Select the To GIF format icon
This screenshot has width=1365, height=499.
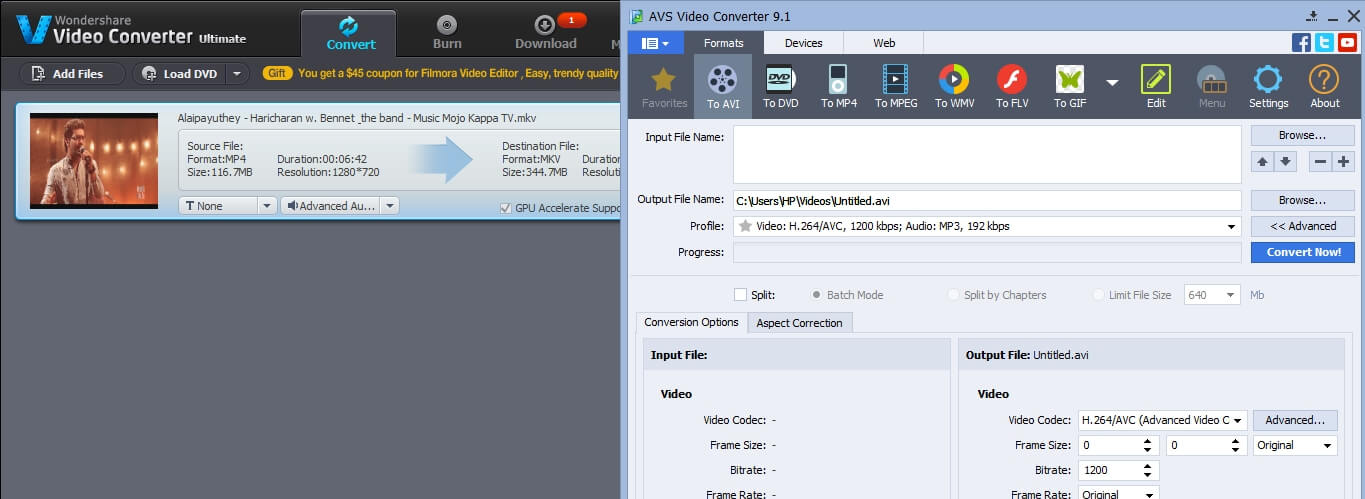tap(1070, 87)
